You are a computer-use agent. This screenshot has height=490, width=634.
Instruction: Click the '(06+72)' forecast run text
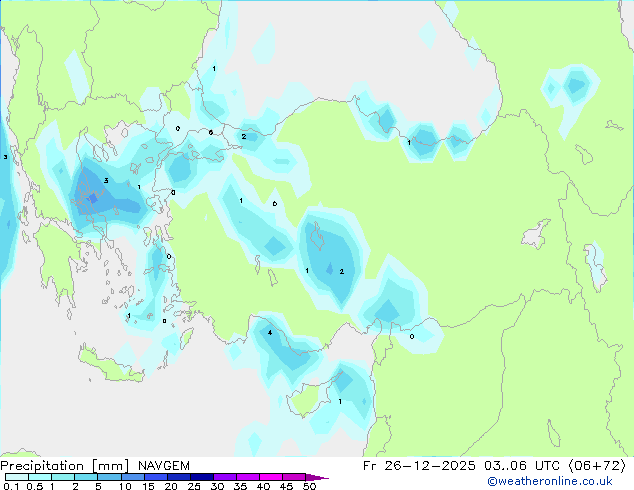[597, 466]
